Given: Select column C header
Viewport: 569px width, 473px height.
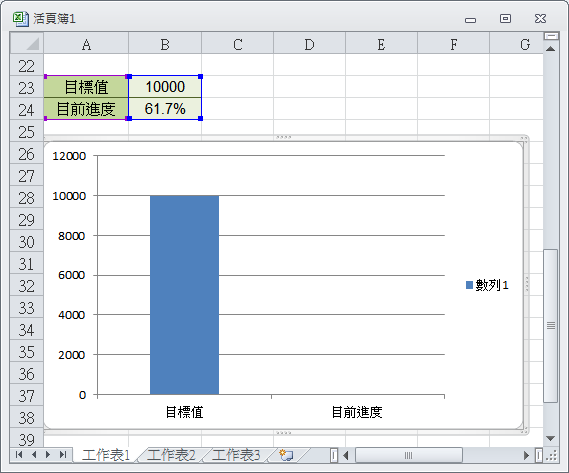Looking at the screenshot, I should pyautogui.click(x=237, y=44).
